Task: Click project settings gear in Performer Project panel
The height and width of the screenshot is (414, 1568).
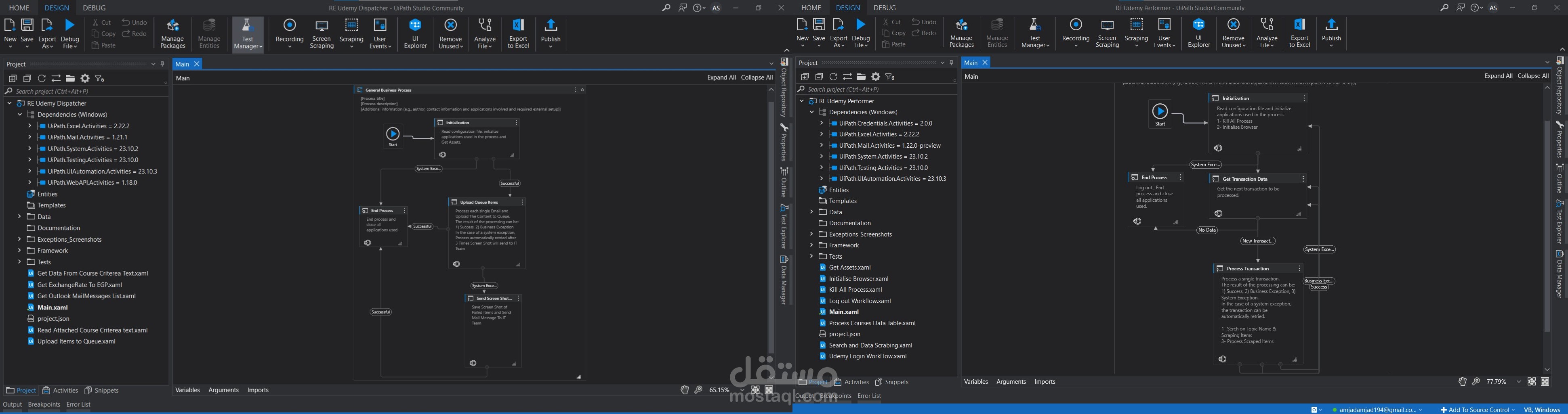Action: point(876,77)
